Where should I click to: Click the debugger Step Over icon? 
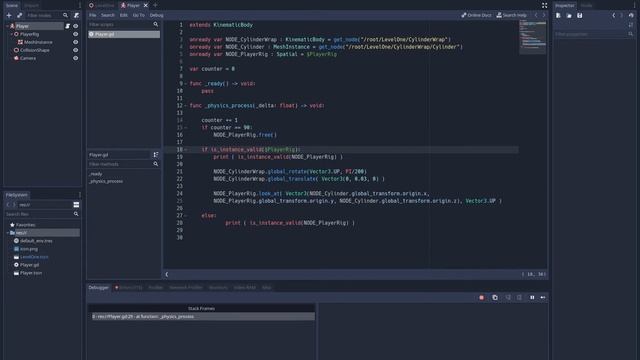point(519,298)
